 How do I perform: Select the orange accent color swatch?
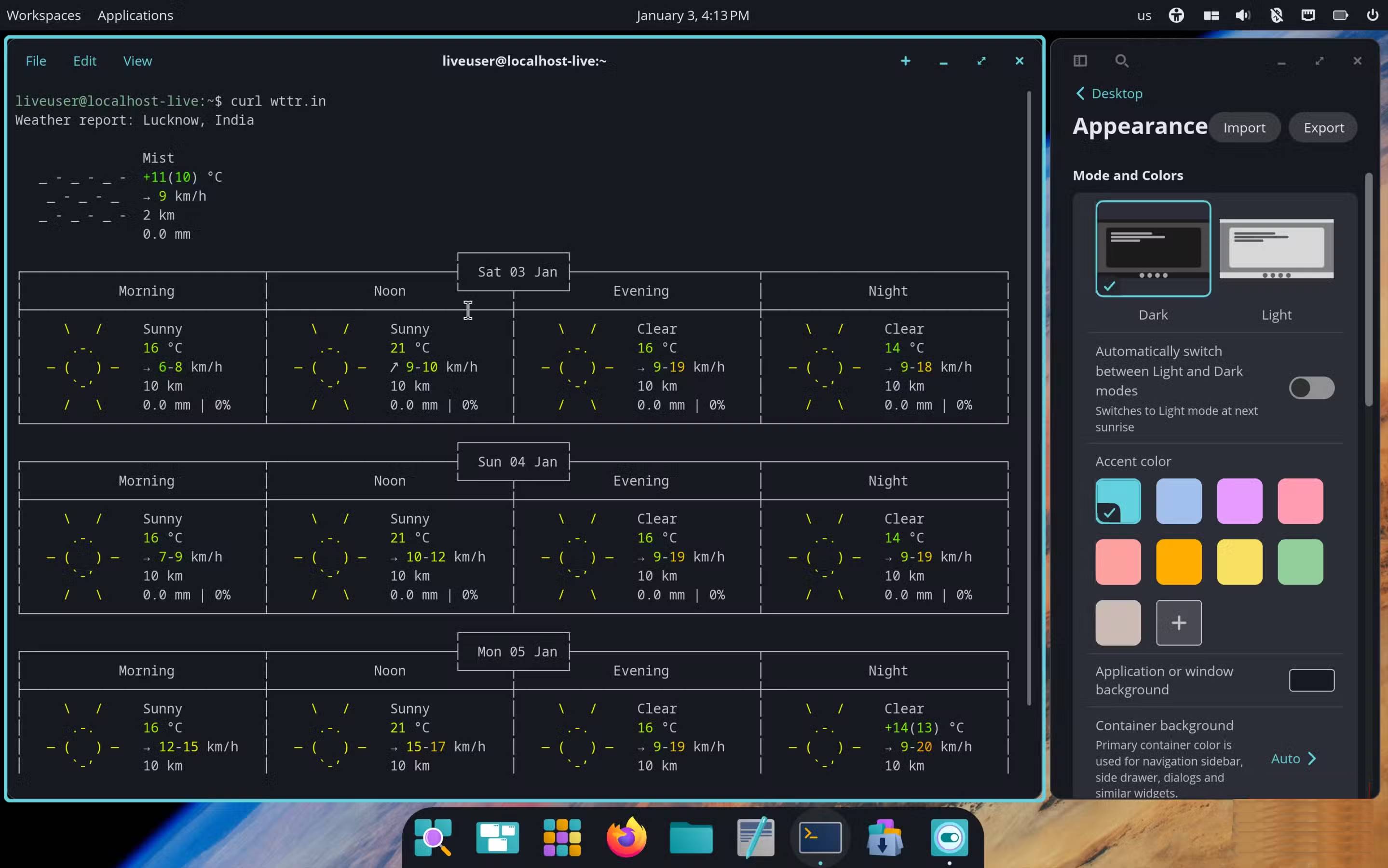(1179, 561)
